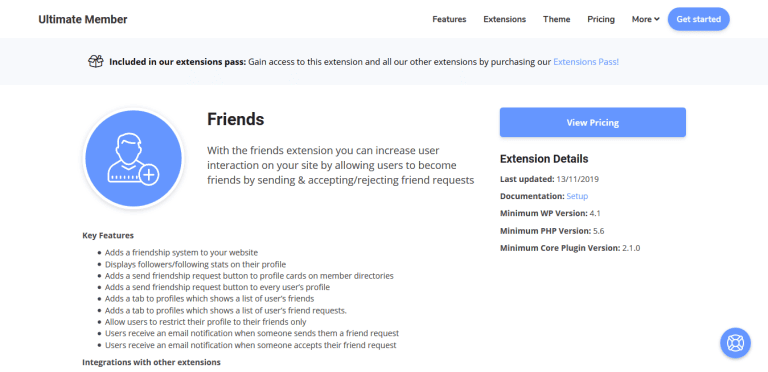
Task: Open the Setup documentation link
Action: (x=577, y=196)
